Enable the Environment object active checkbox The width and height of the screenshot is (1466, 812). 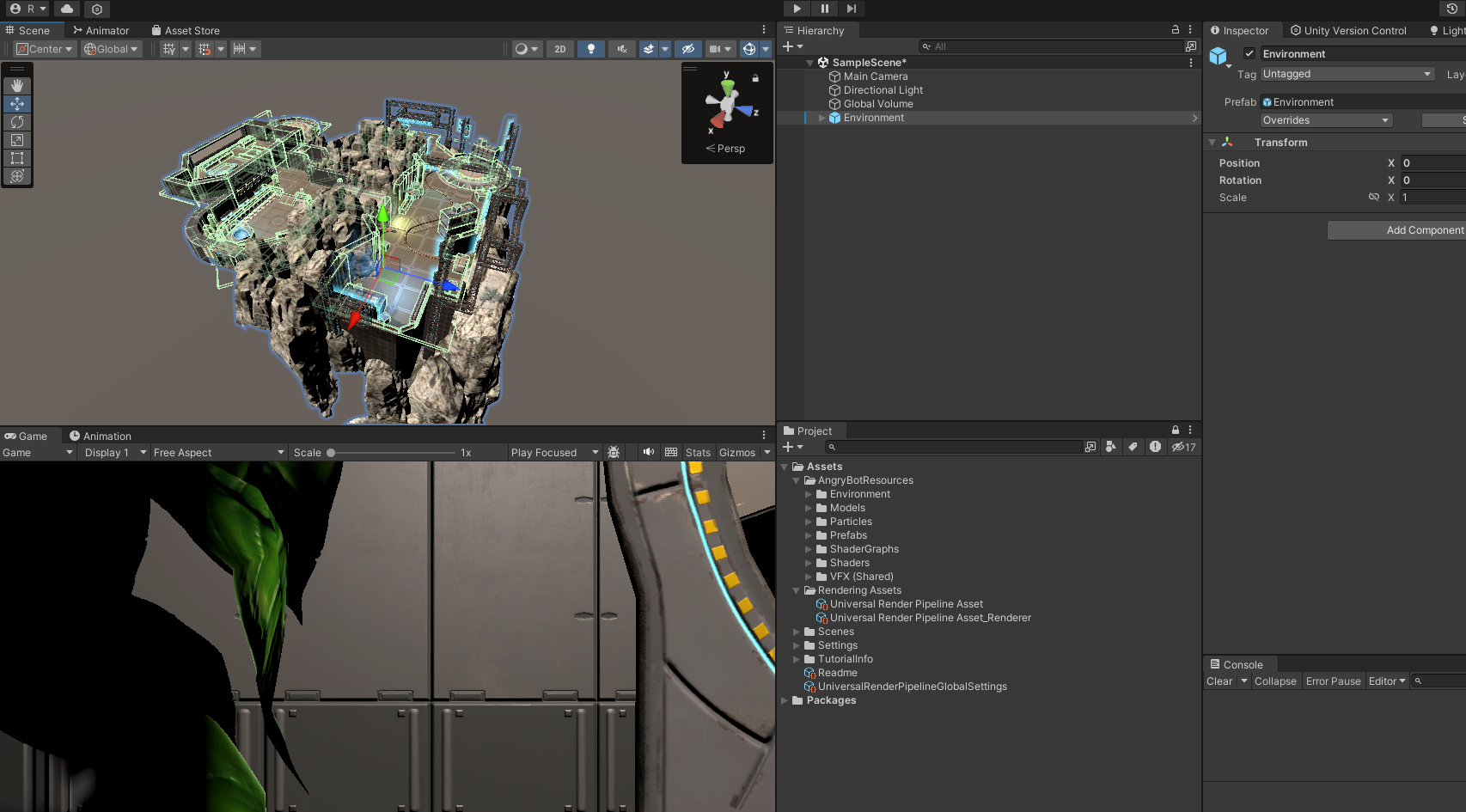[x=1249, y=53]
